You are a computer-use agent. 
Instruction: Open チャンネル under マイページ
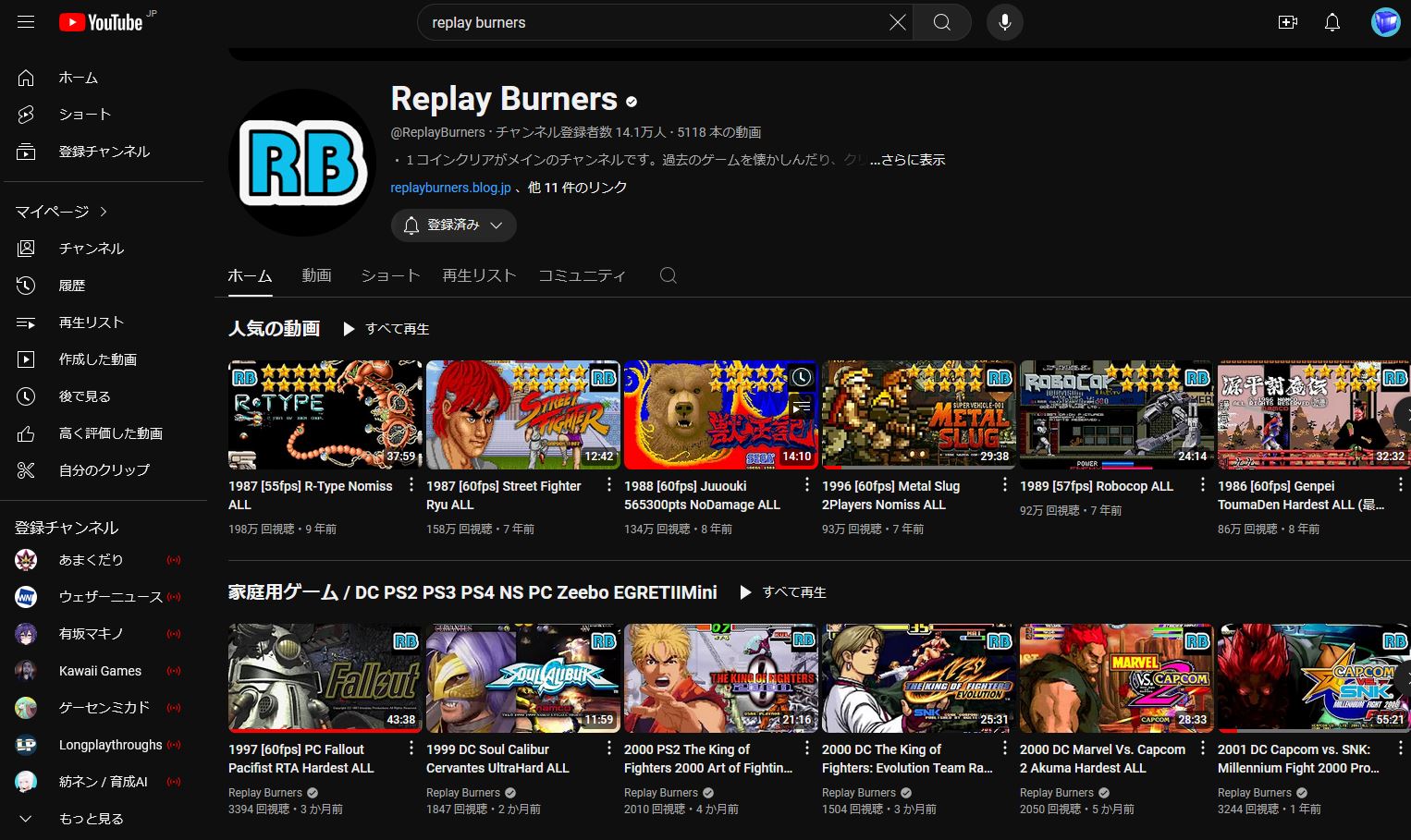coord(104,249)
